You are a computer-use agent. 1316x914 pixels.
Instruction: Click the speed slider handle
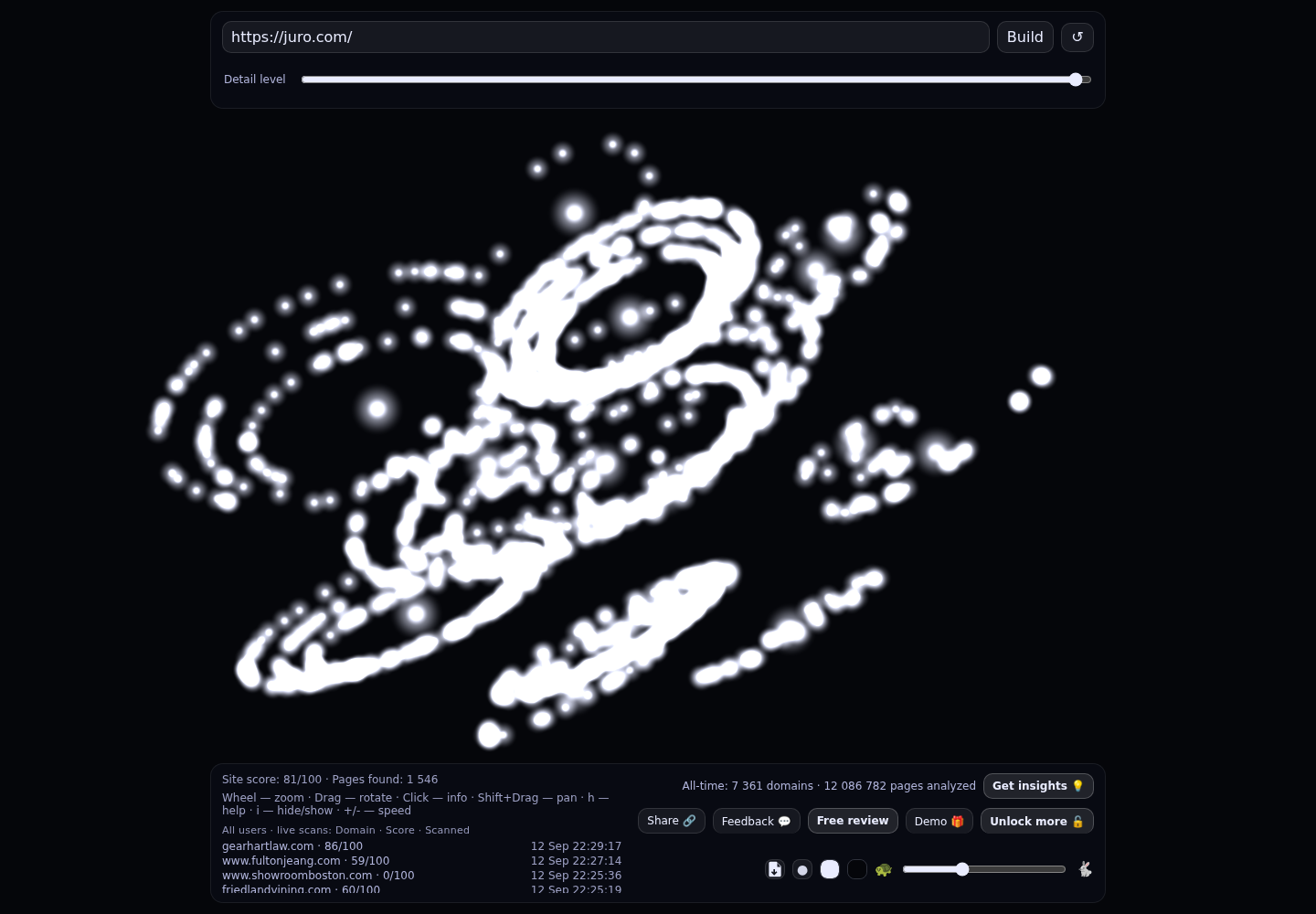click(x=962, y=869)
